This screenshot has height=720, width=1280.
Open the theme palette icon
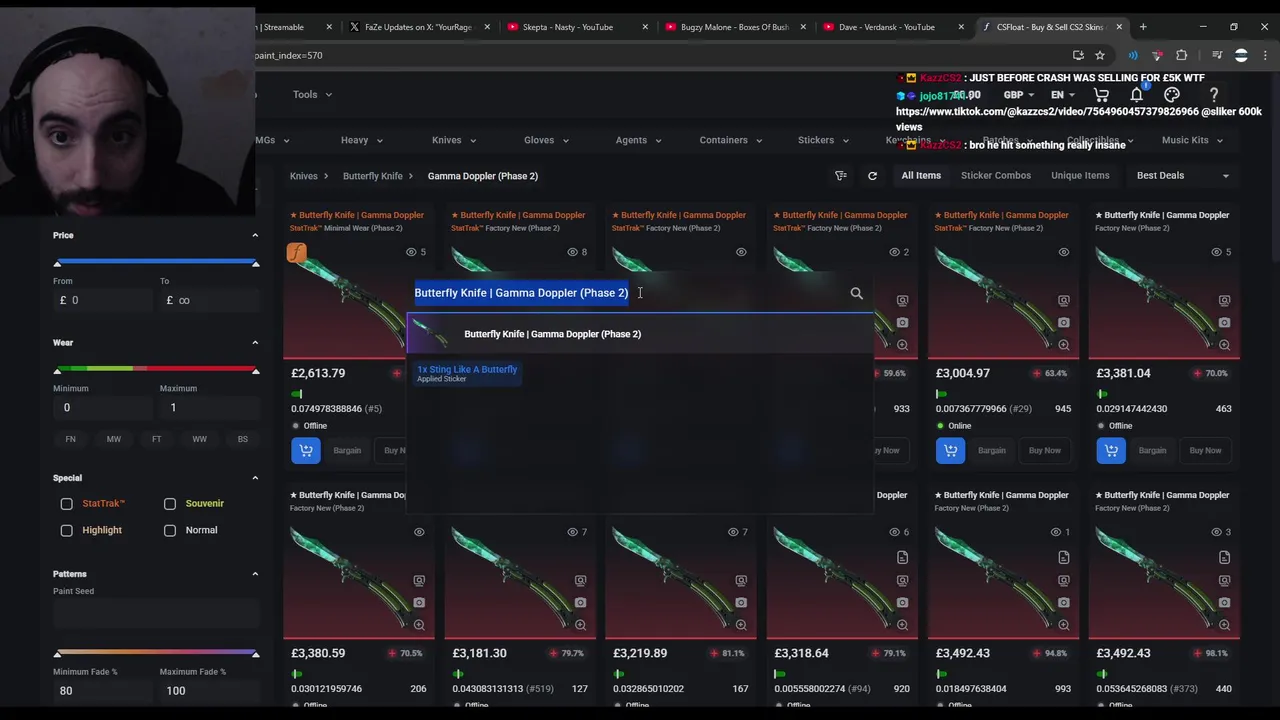pyautogui.click(x=1172, y=95)
